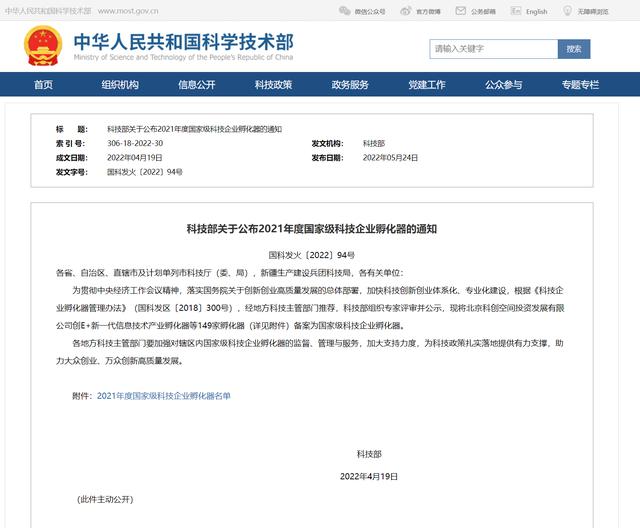
Task: Click the 发布日期 field label
Action: tap(327, 158)
